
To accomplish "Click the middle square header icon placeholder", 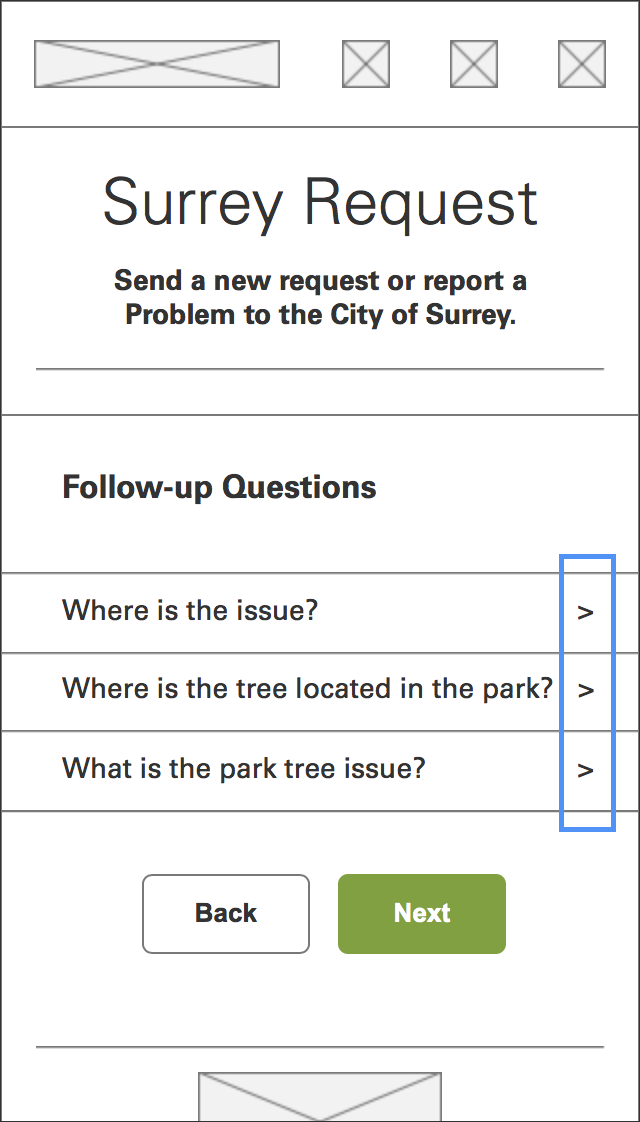I will click(x=474, y=64).
